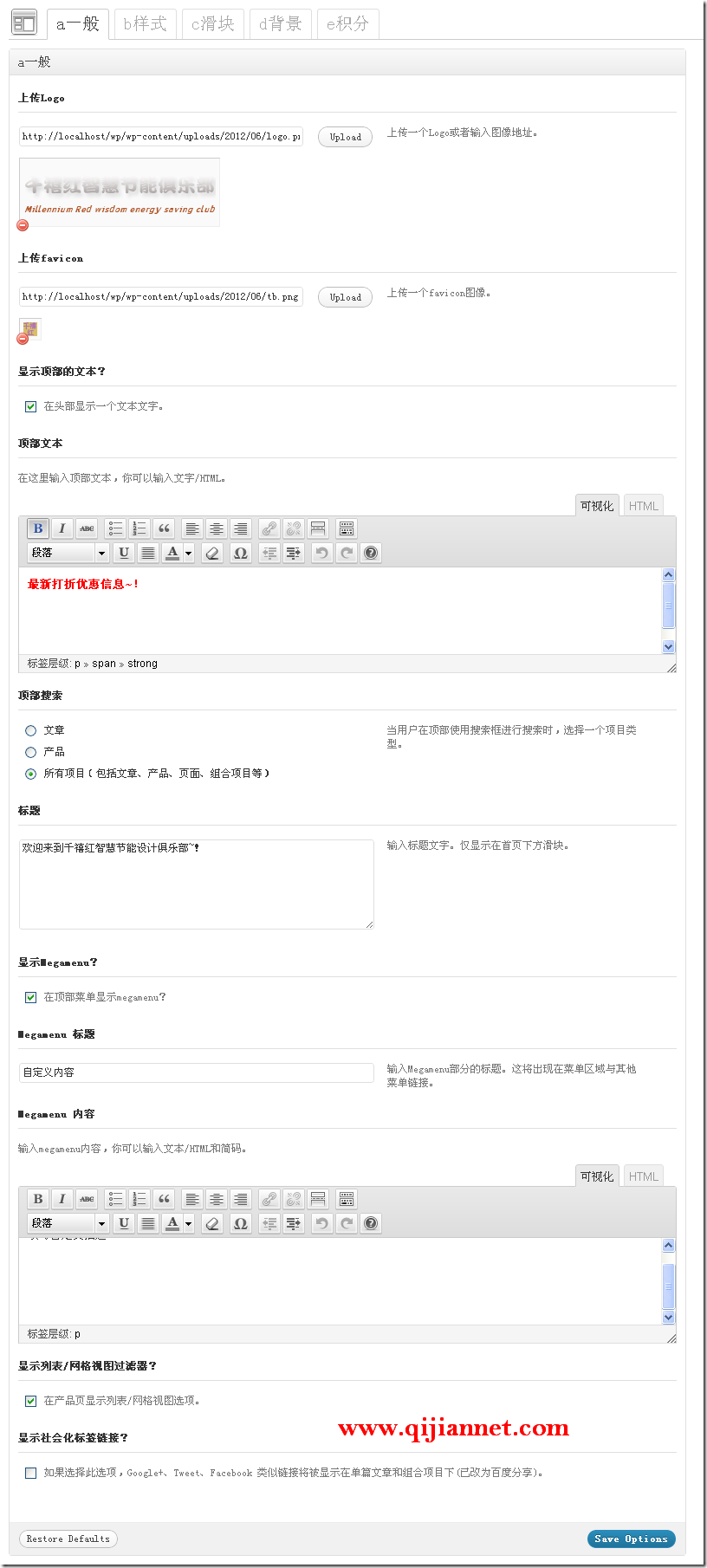Click the Restore Defaults button

pos(68,1539)
